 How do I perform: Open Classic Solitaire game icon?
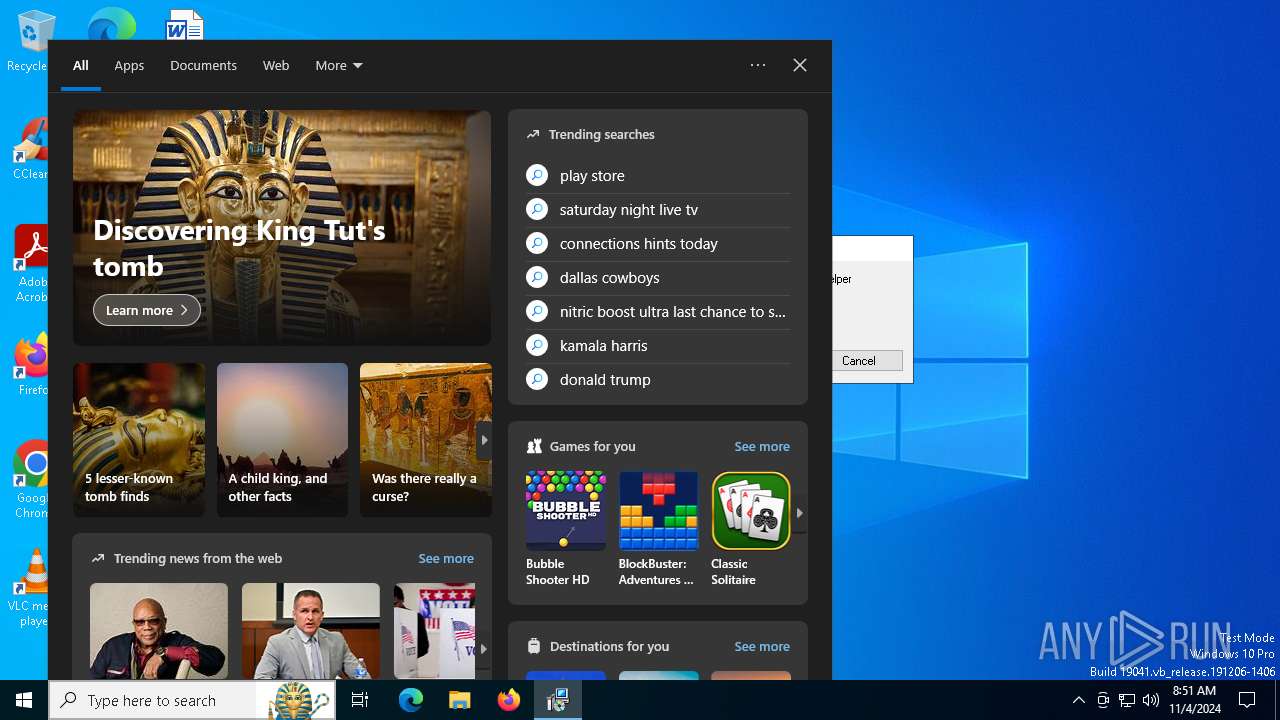tap(751, 511)
